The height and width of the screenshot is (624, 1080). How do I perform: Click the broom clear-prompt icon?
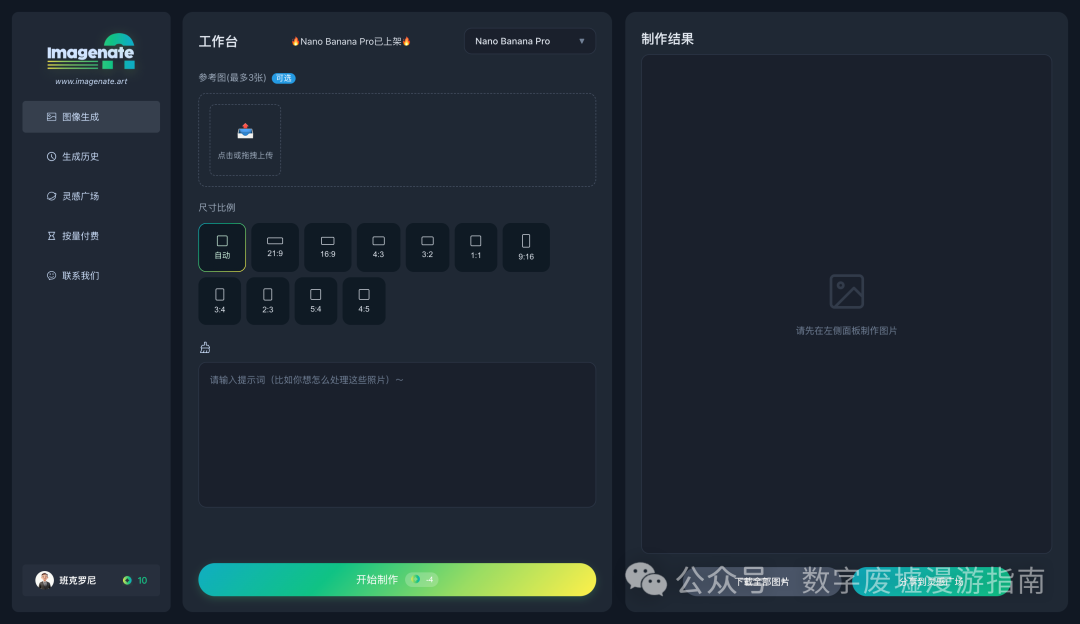pos(205,348)
